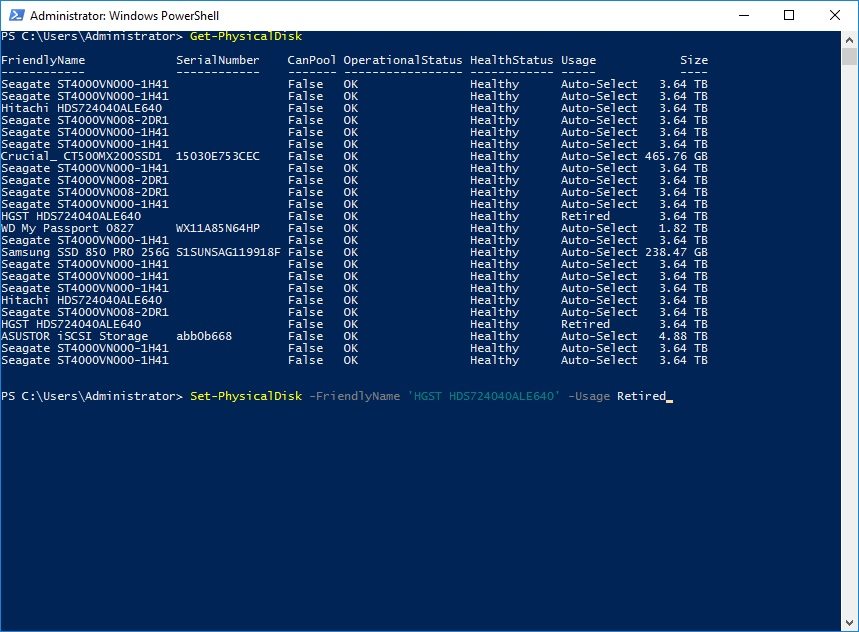Click serial number WX11A85N64HP
The height and width of the screenshot is (632, 859).
coord(217,228)
